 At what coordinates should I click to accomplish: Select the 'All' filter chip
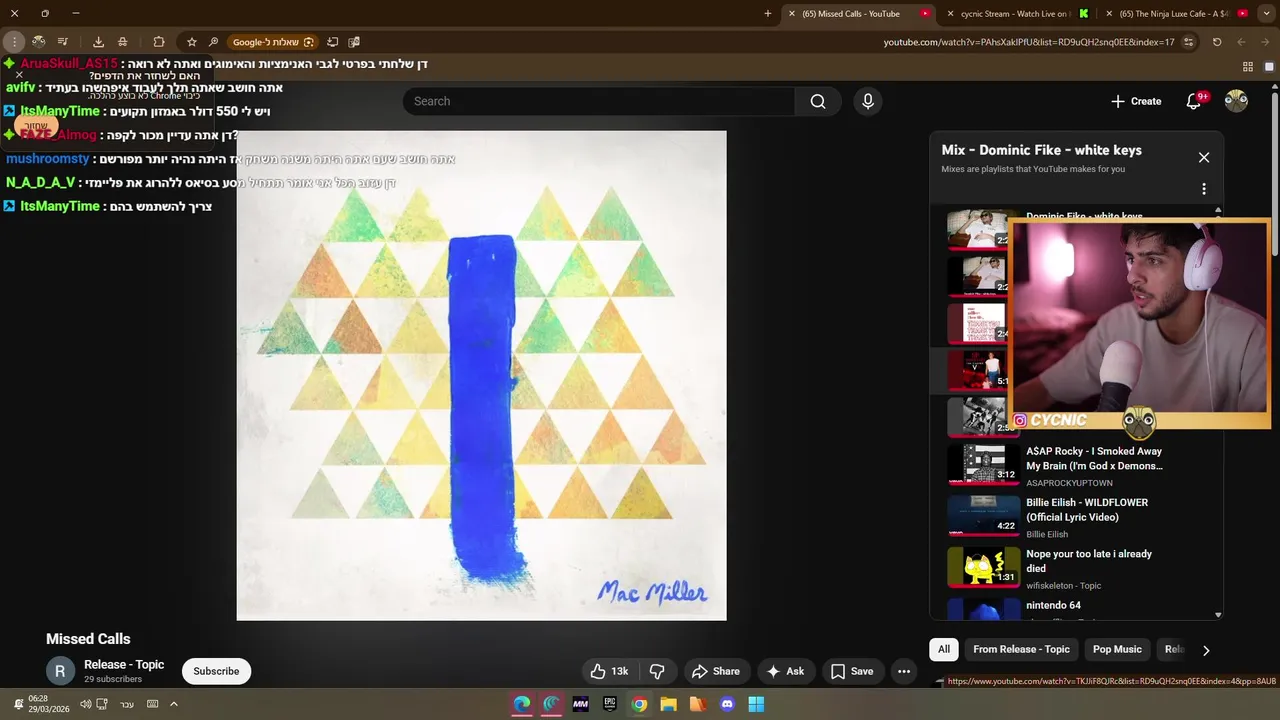pyautogui.click(x=943, y=649)
